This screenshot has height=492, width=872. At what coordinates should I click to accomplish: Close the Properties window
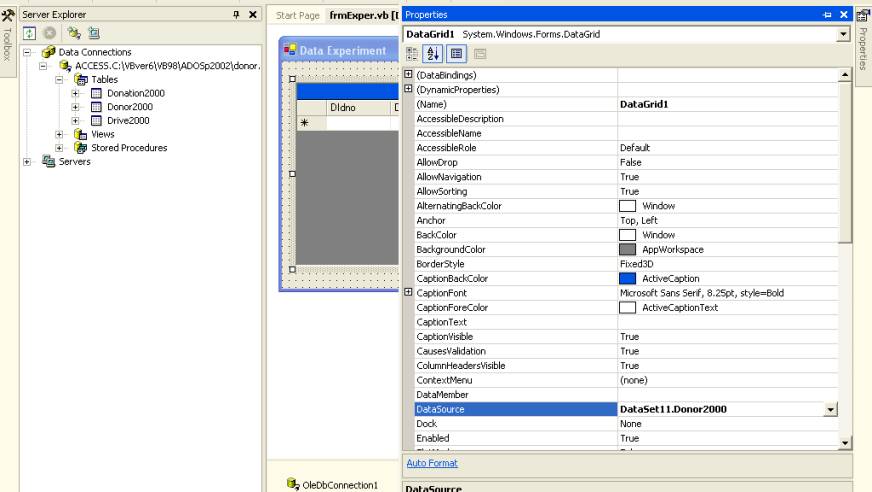tap(844, 14)
